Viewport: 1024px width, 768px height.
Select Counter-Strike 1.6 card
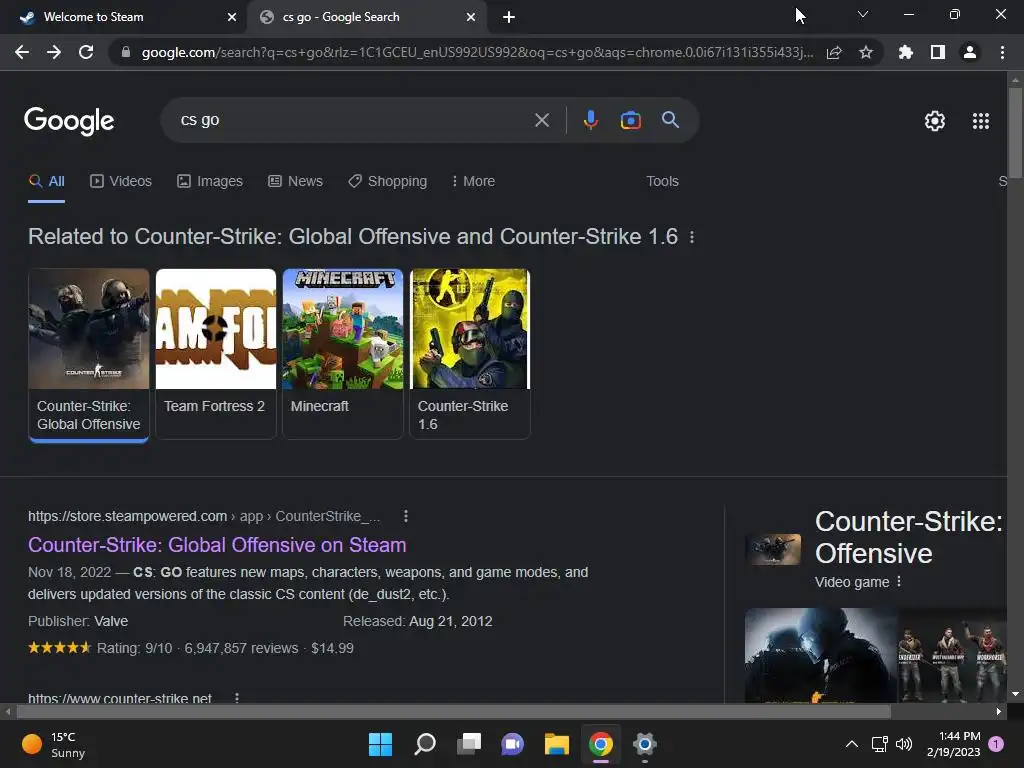(x=470, y=354)
